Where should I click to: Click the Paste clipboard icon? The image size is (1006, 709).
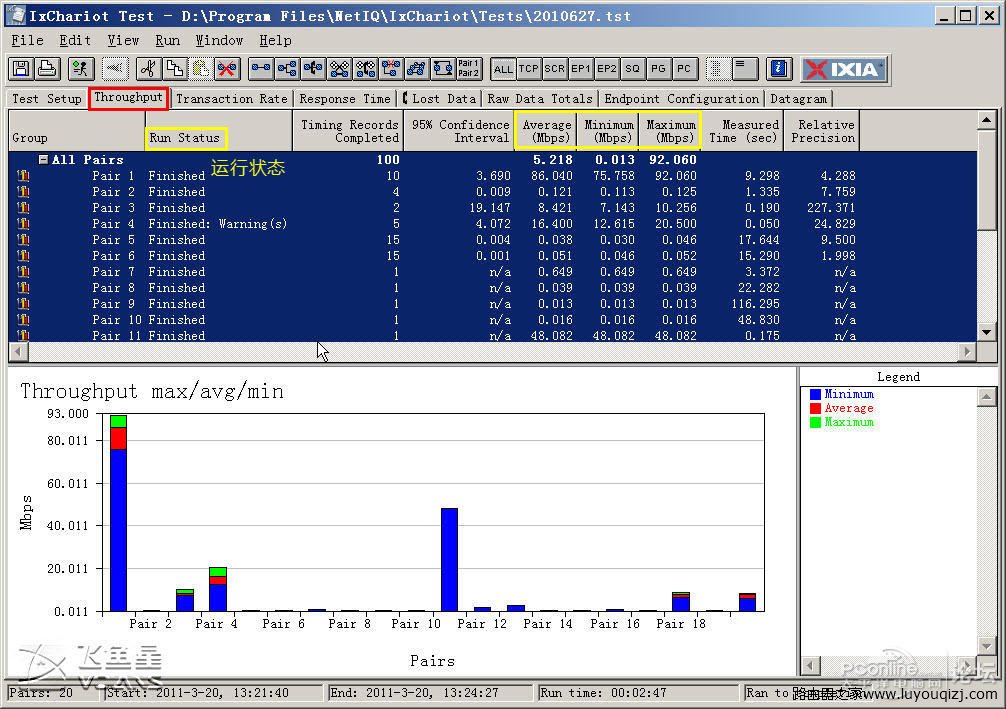pyautogui.click(x=200, y=69)
